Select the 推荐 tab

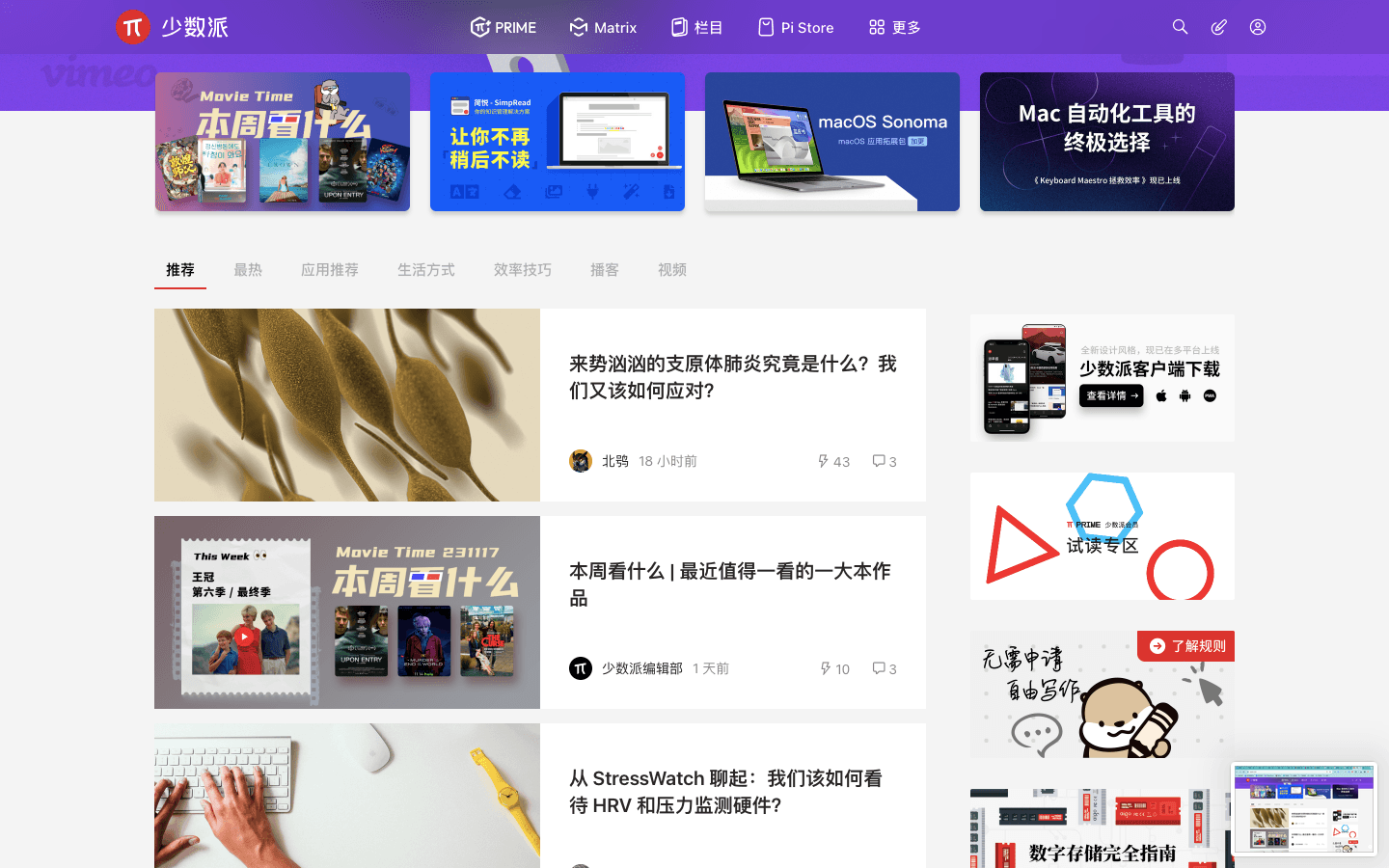coord(180,270)
